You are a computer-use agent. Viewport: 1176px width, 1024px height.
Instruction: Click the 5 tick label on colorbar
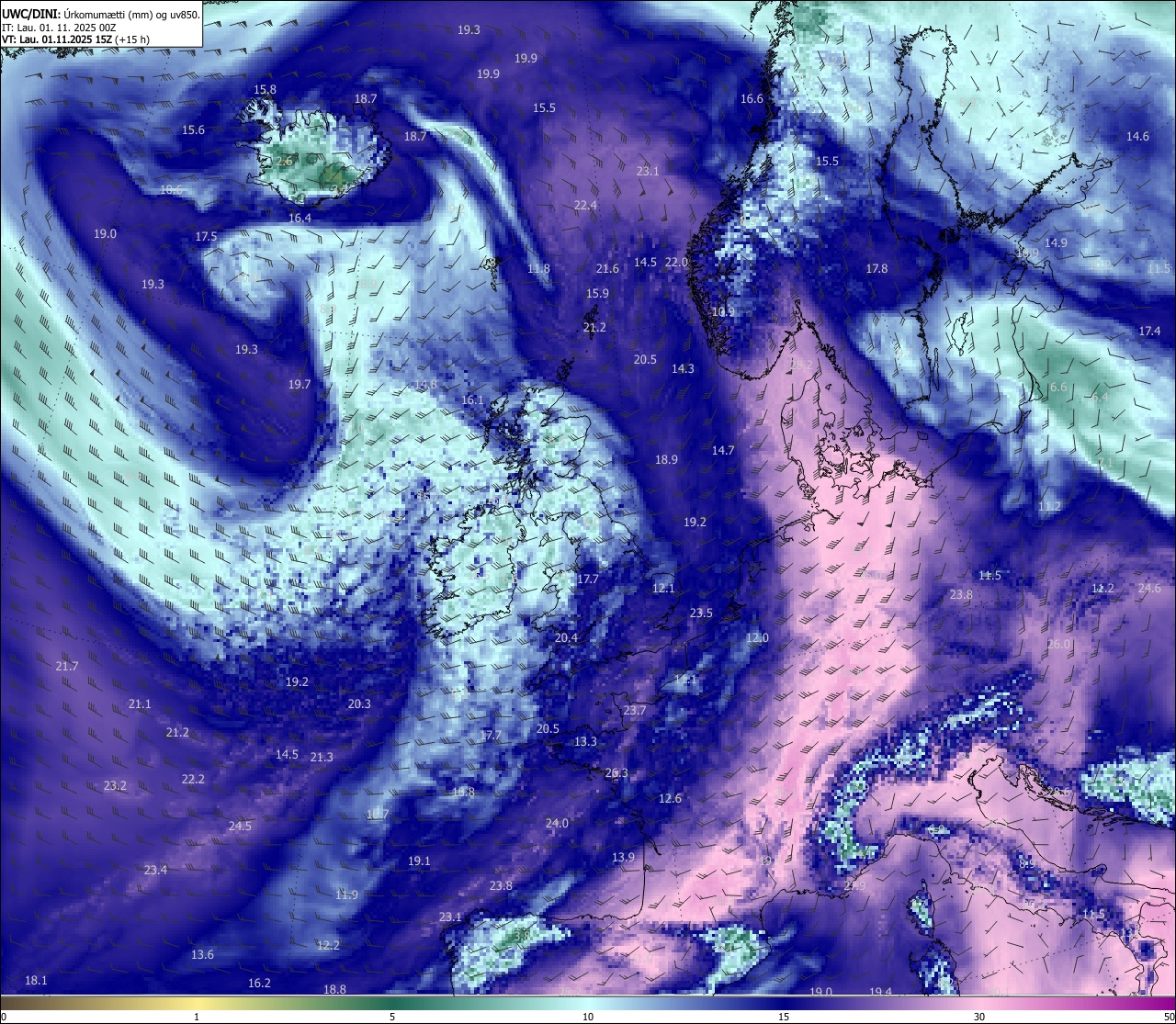point(392,1017)
